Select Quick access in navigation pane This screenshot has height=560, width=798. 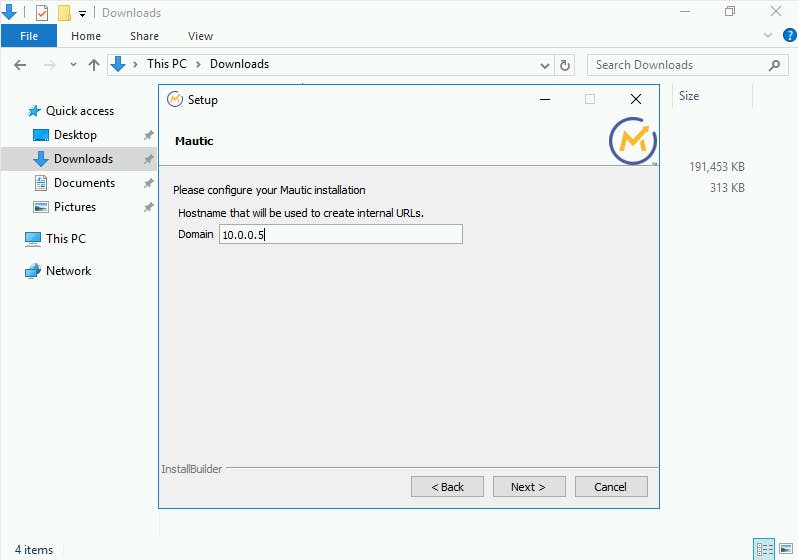[x=80, y=111]
